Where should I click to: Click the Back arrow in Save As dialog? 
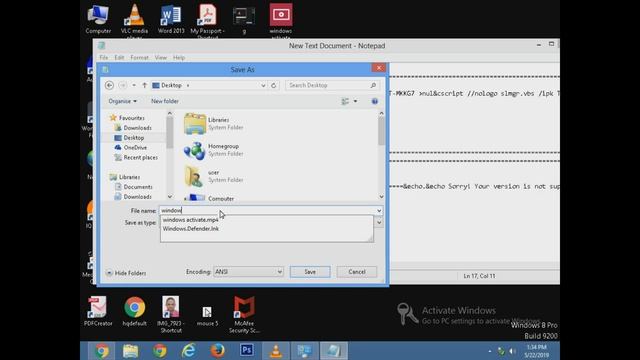point(109,85)
